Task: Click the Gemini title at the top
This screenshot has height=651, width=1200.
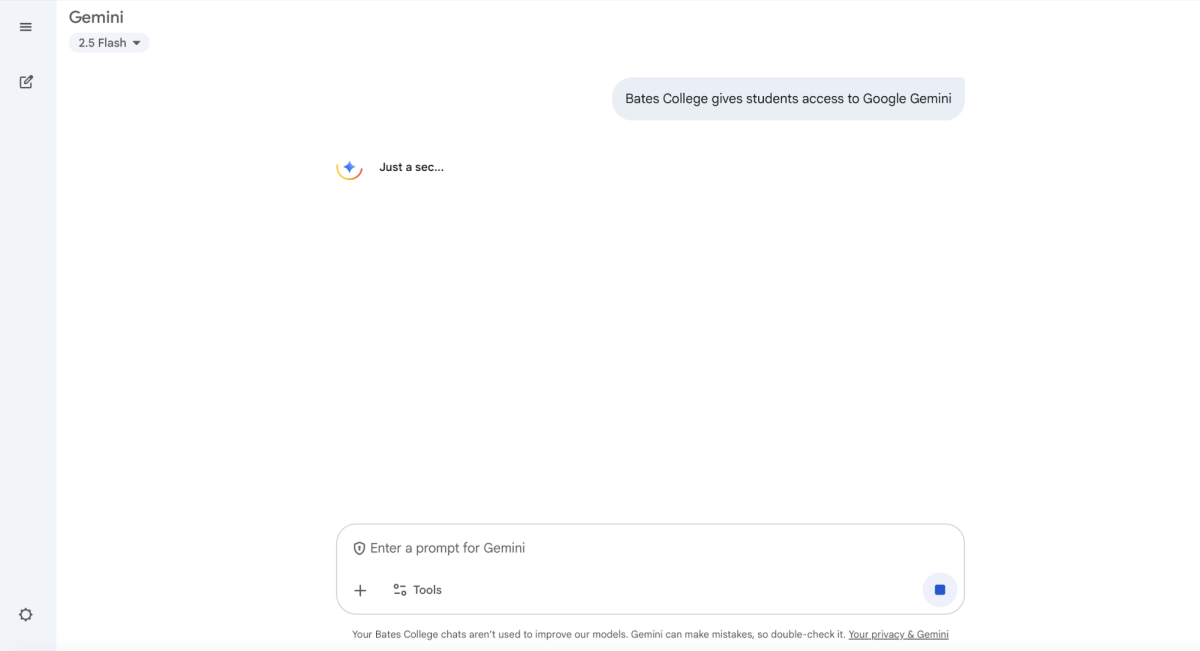Action: [96, 17]
